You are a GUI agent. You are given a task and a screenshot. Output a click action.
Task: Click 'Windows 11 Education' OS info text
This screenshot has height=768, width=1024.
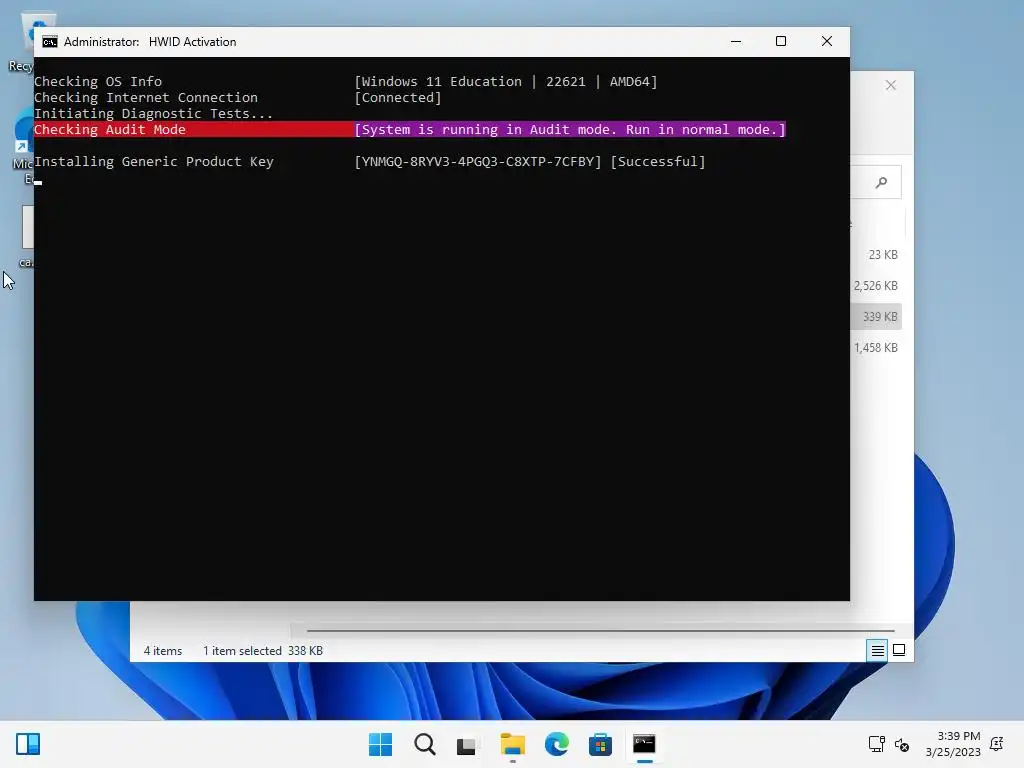click(x=441, y=82)
